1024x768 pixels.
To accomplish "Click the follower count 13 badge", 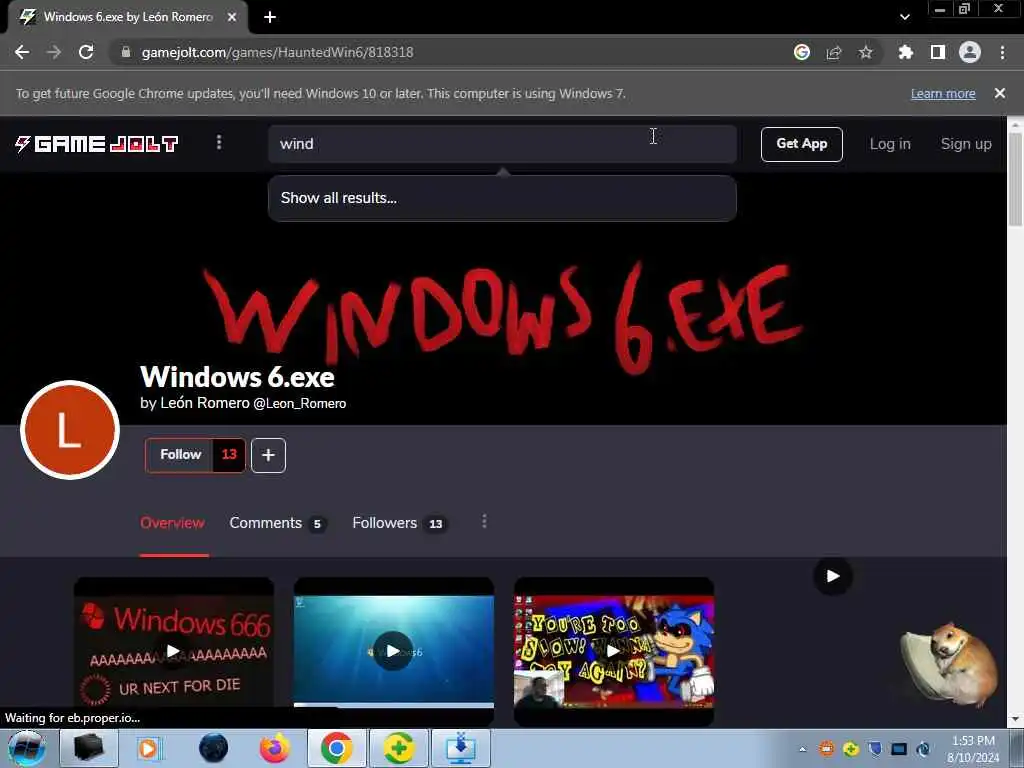I will 229,455.
